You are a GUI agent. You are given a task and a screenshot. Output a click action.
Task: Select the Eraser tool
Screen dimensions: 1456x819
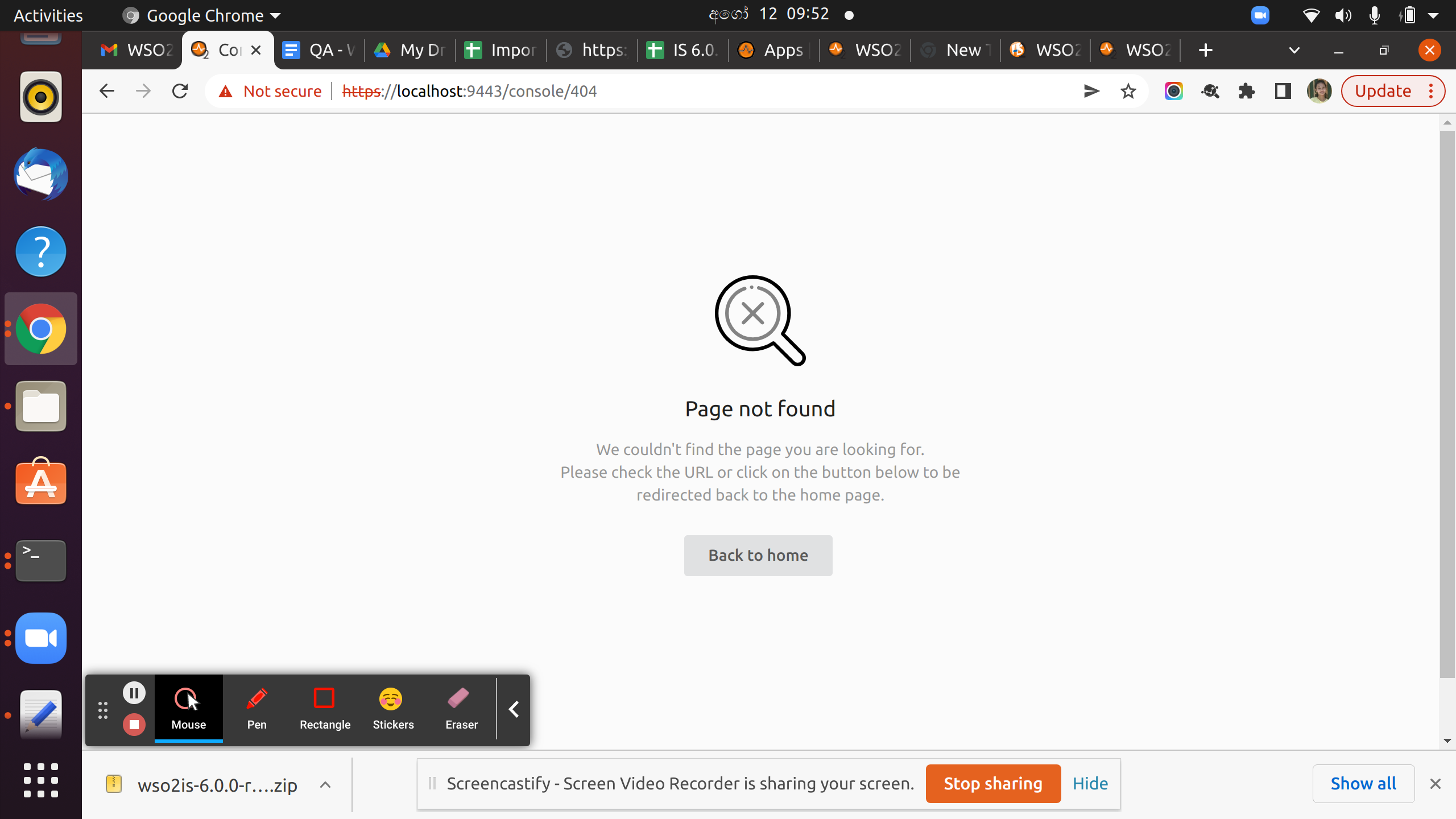click(461, 708)
